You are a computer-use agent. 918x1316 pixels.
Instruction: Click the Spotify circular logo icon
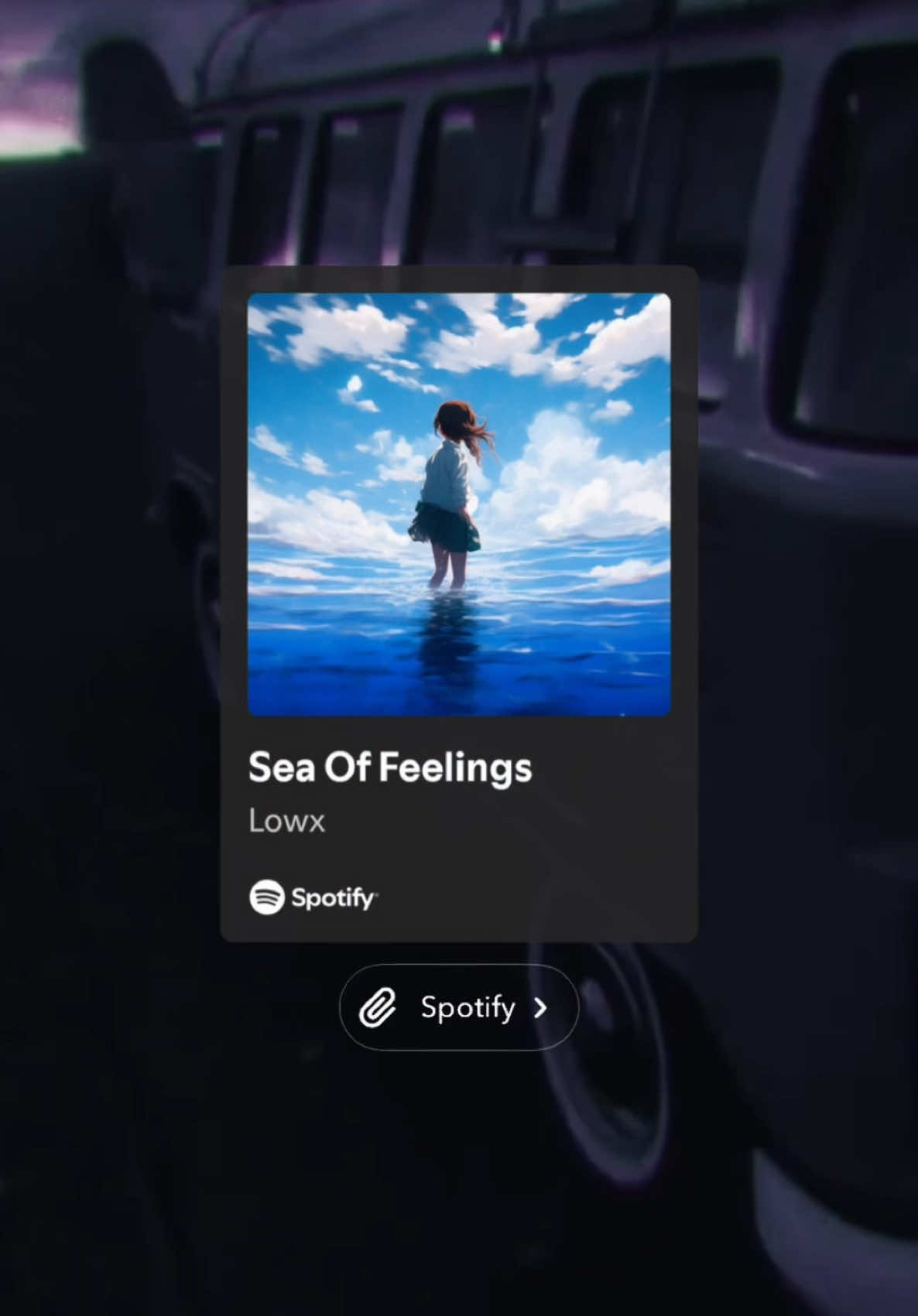click(267, 897)
